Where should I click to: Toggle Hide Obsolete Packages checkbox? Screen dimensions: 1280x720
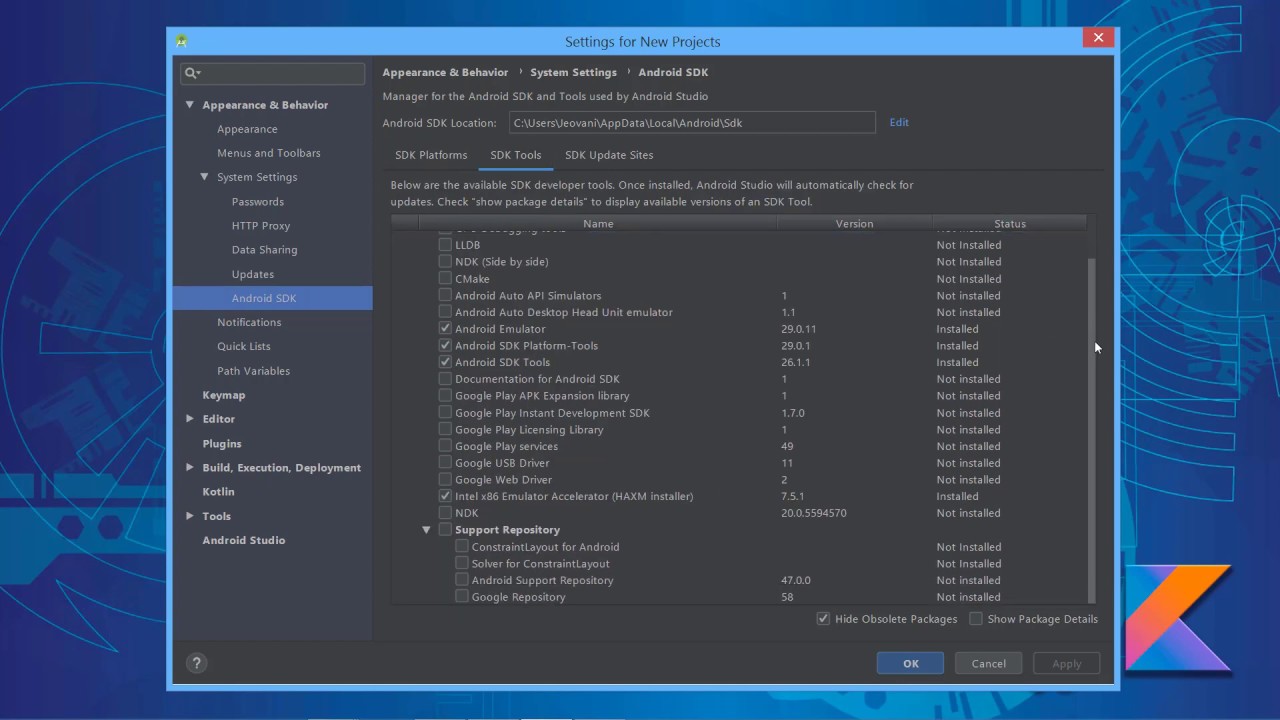click(x=823, y=619)
